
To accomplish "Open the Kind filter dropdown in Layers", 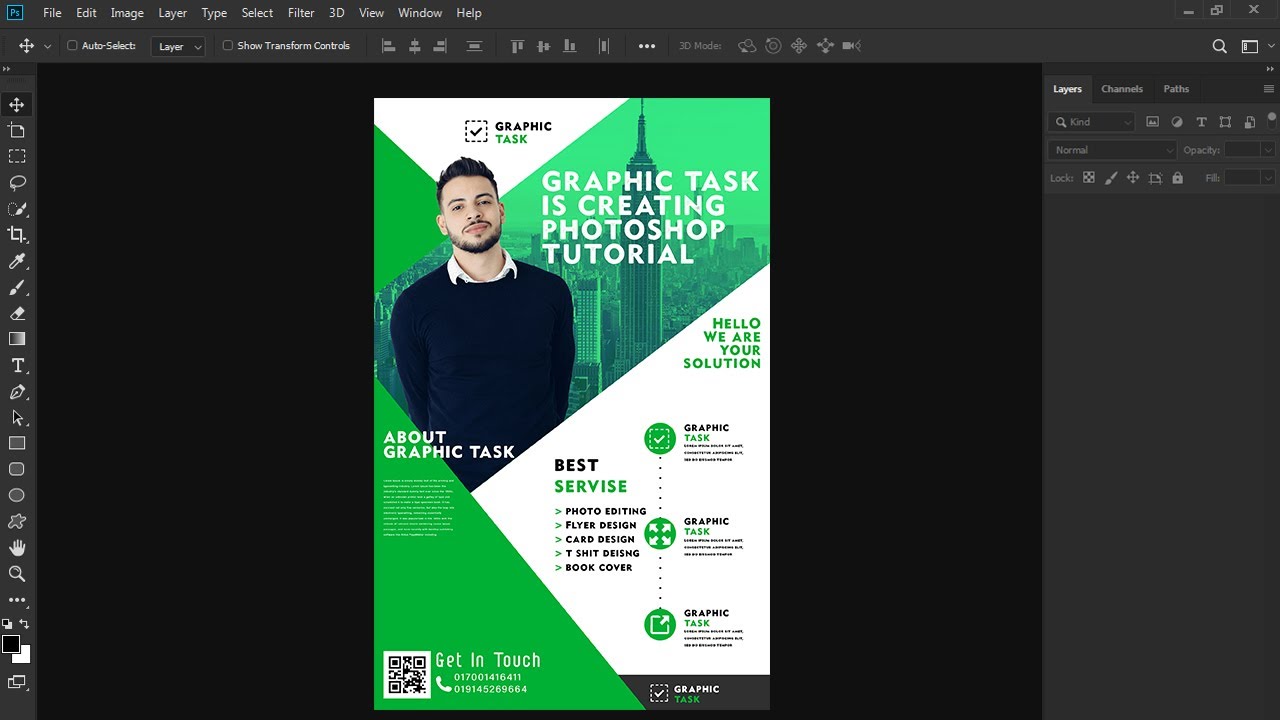I will [x=1092, y=122].
